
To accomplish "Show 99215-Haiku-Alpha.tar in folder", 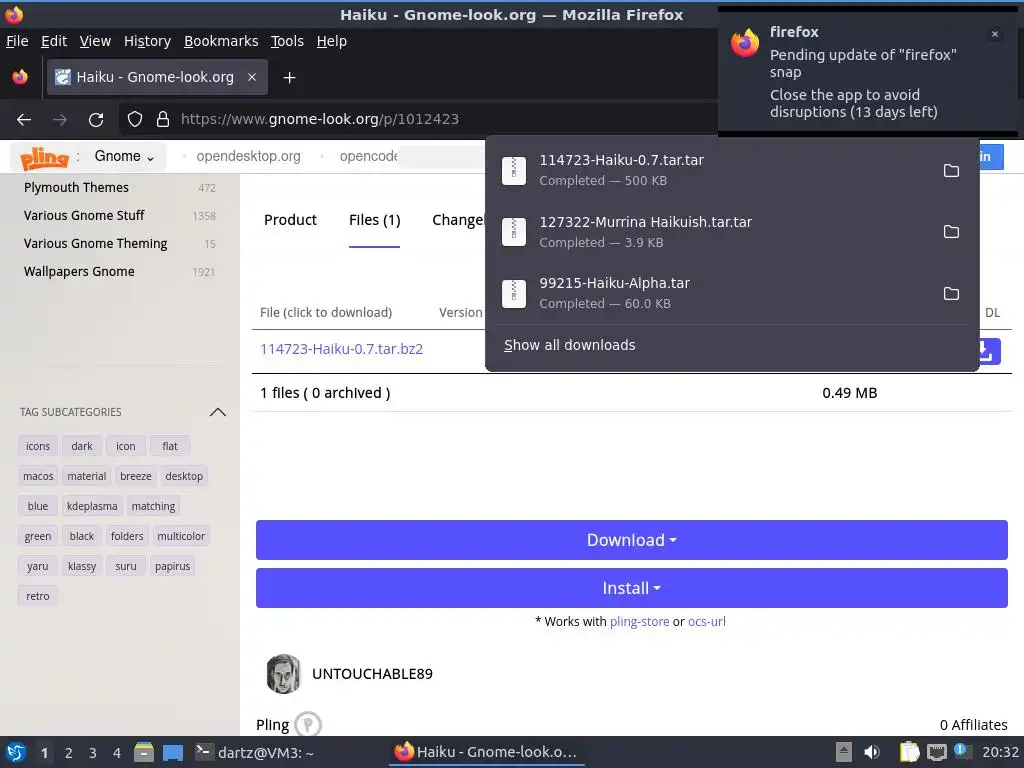I will point(951,294).
